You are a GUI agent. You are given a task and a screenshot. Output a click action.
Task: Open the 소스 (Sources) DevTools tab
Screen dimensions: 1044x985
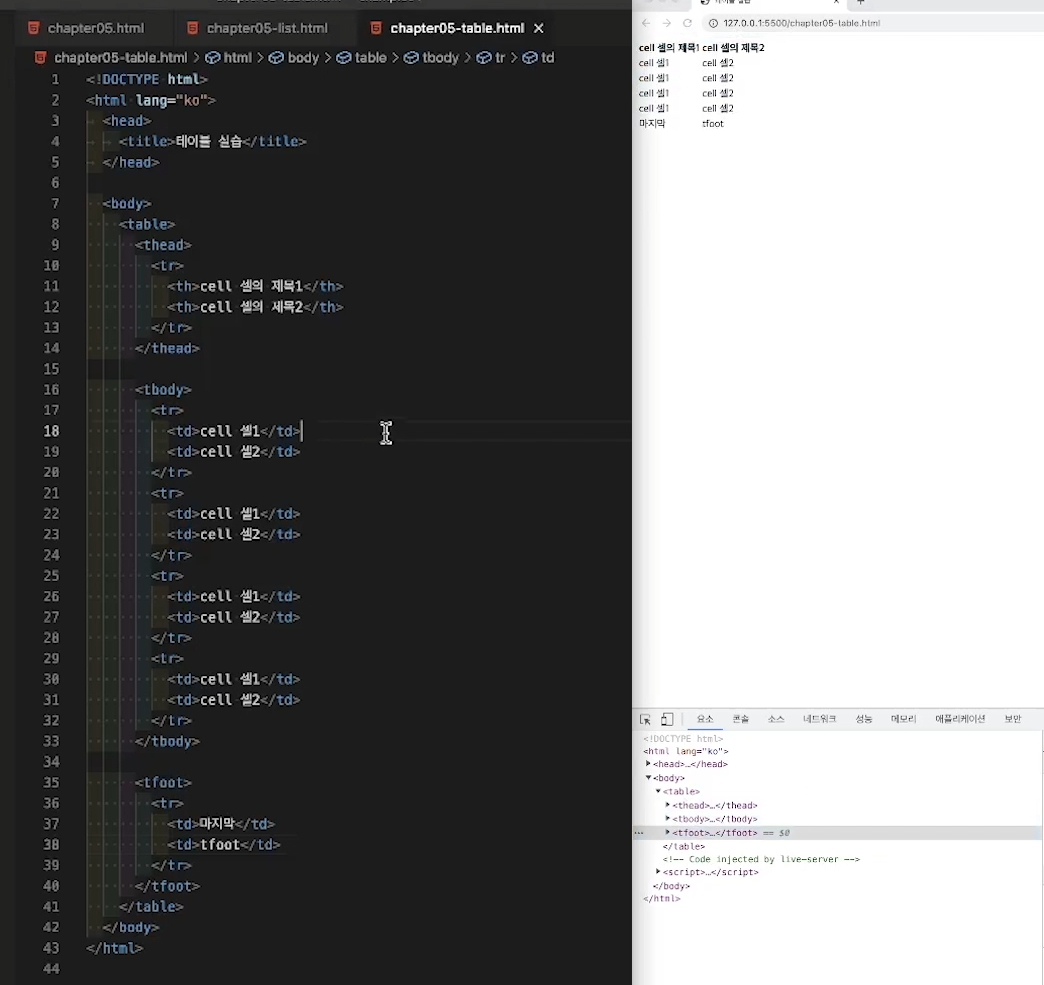coord(776,719)
